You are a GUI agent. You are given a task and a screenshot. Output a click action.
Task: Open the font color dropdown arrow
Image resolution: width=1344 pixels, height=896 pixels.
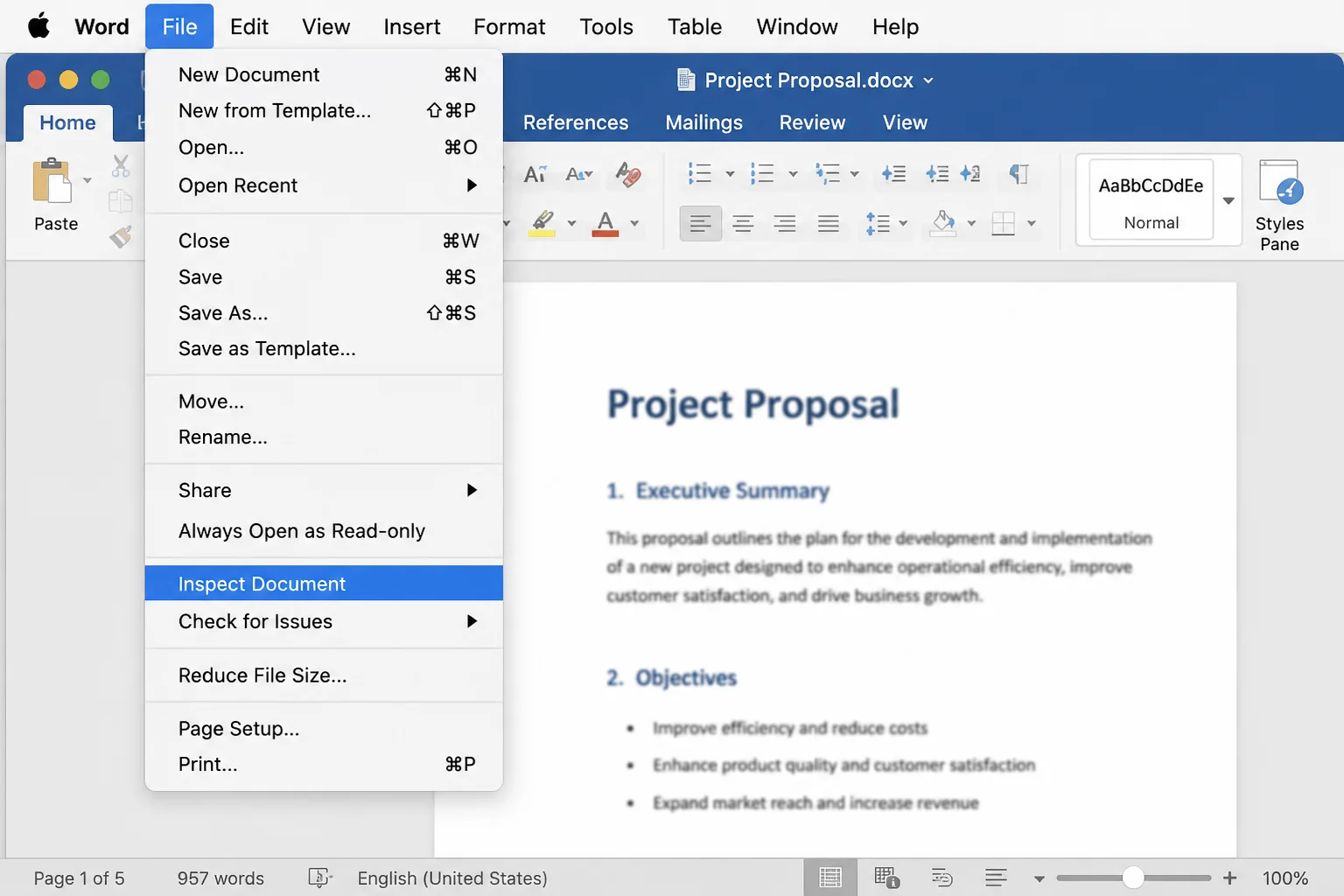[x=634, y=224]
